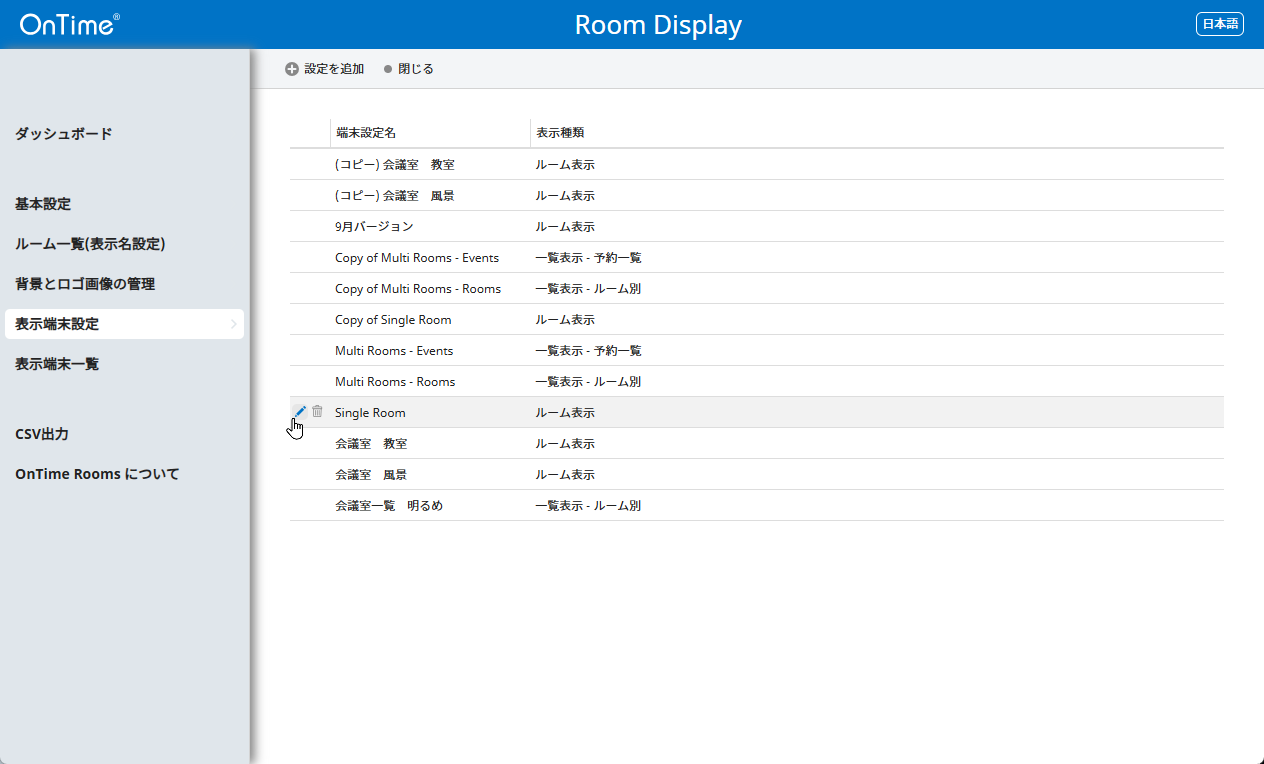The width and height of the screenshot is (1264, 764).
Task: Sort by 端末設定名 column header
Action: click(367, 132)
